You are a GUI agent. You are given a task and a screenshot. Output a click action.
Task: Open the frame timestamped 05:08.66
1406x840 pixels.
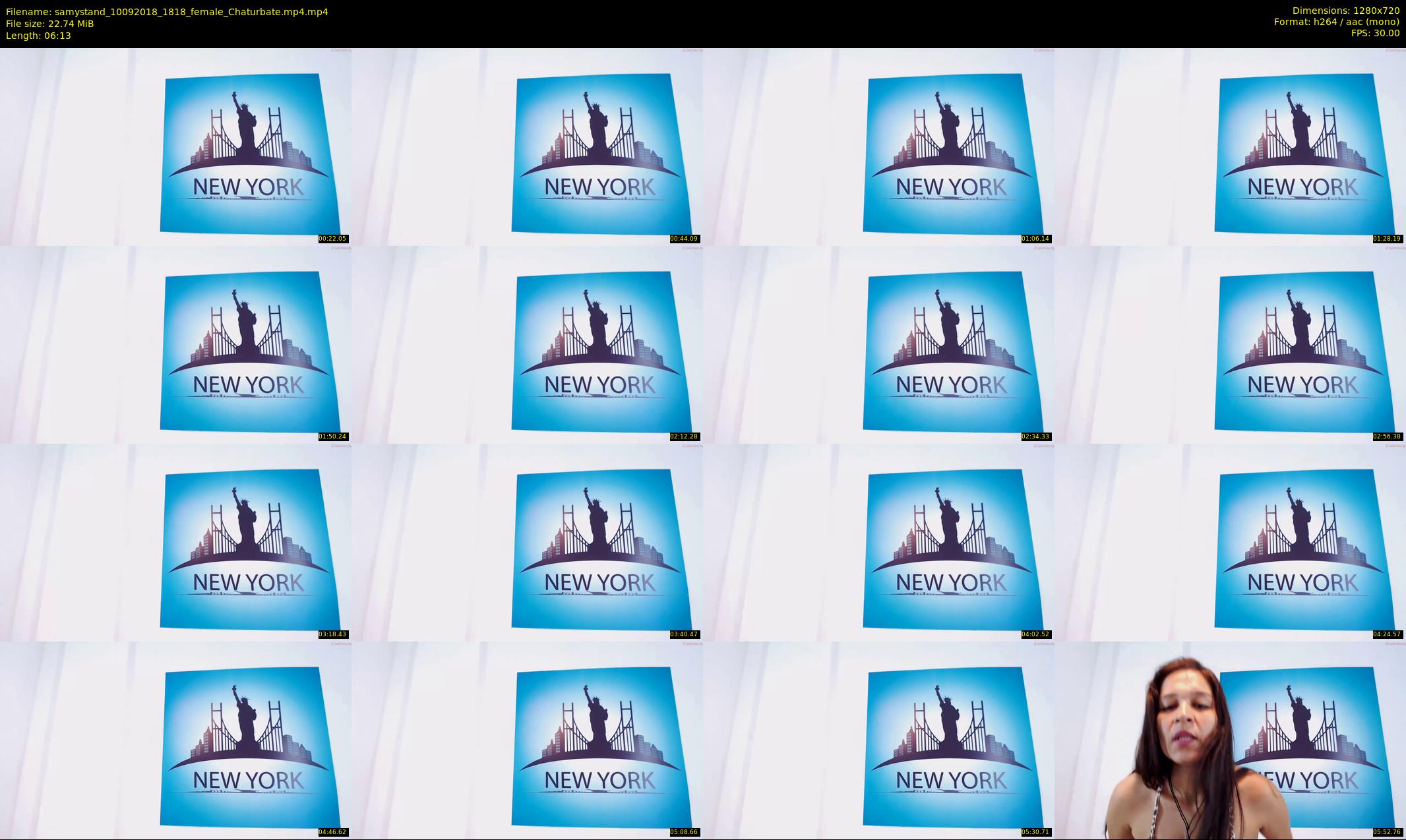[527, 740]
